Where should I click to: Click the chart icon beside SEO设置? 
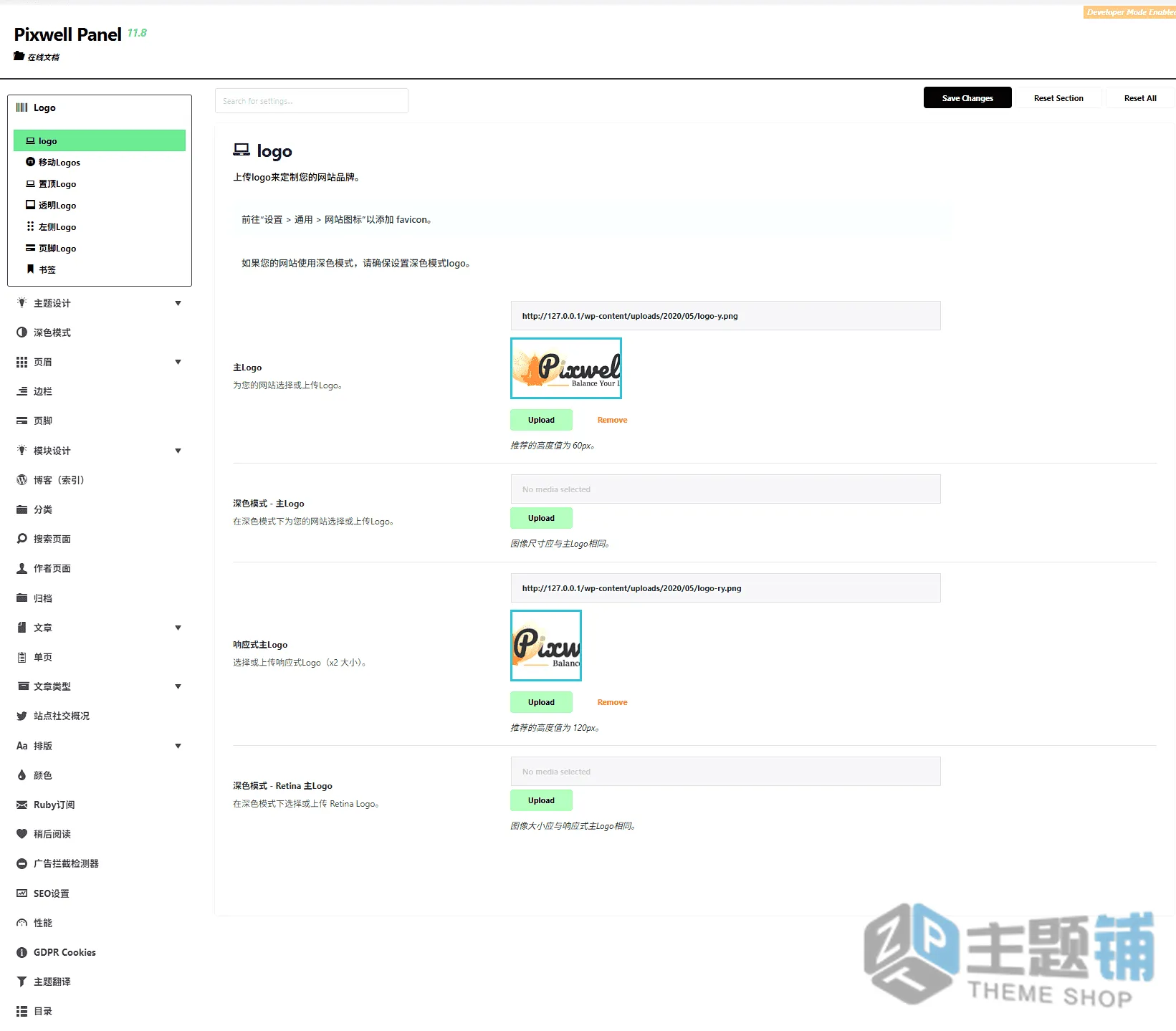tap(21, 893)
